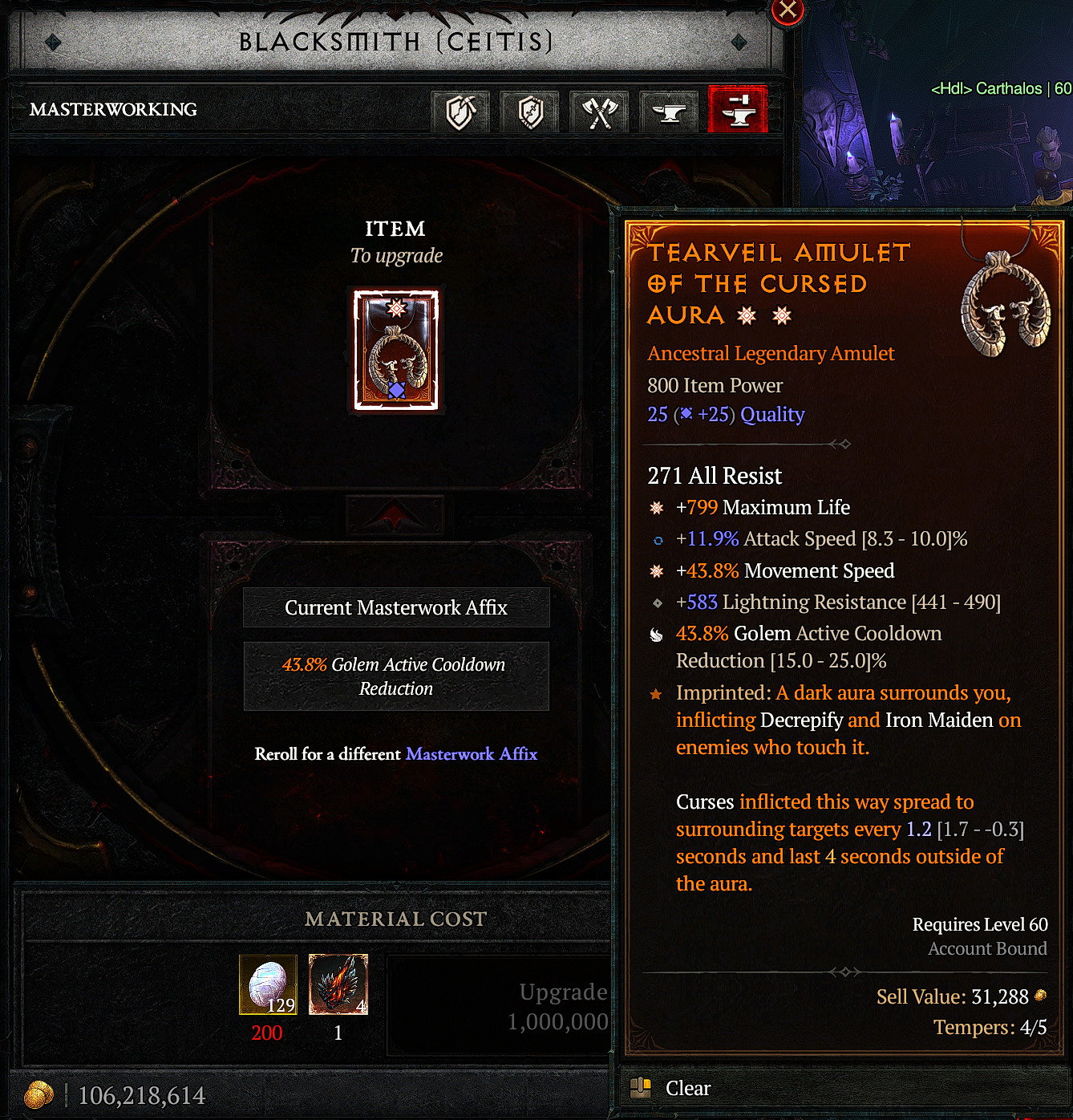The height and width of the screenshot is (1120, 1073).
Task: Select the dark spiky material icon
Action: coord(338,984)
